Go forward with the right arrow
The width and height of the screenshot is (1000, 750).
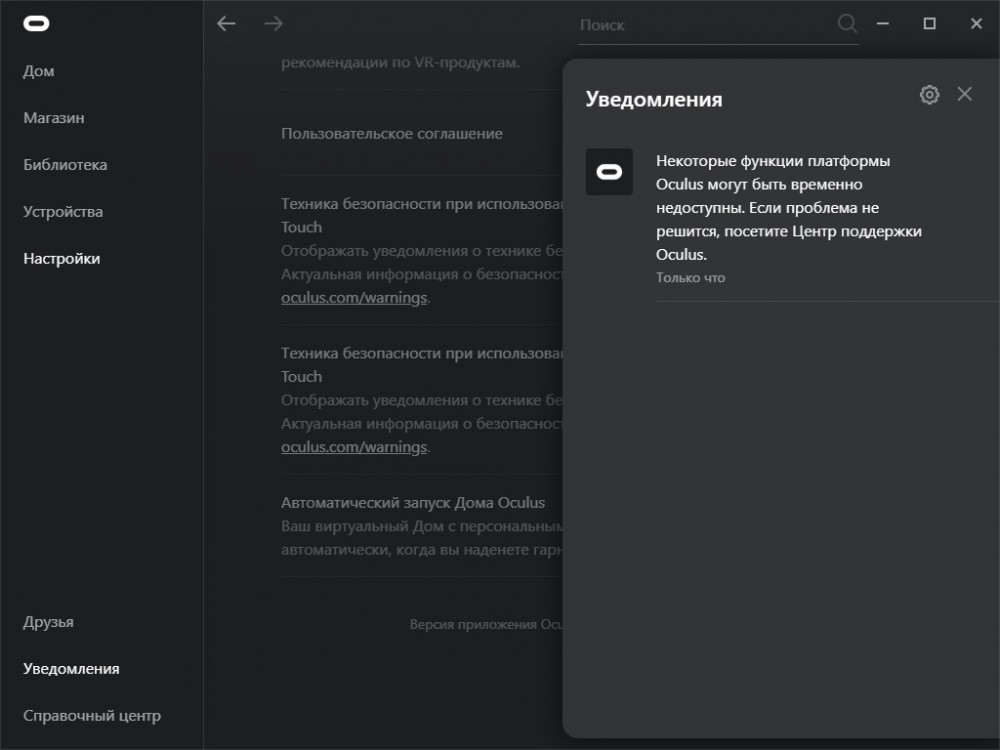pyautogui.click(x=274, y=24)
